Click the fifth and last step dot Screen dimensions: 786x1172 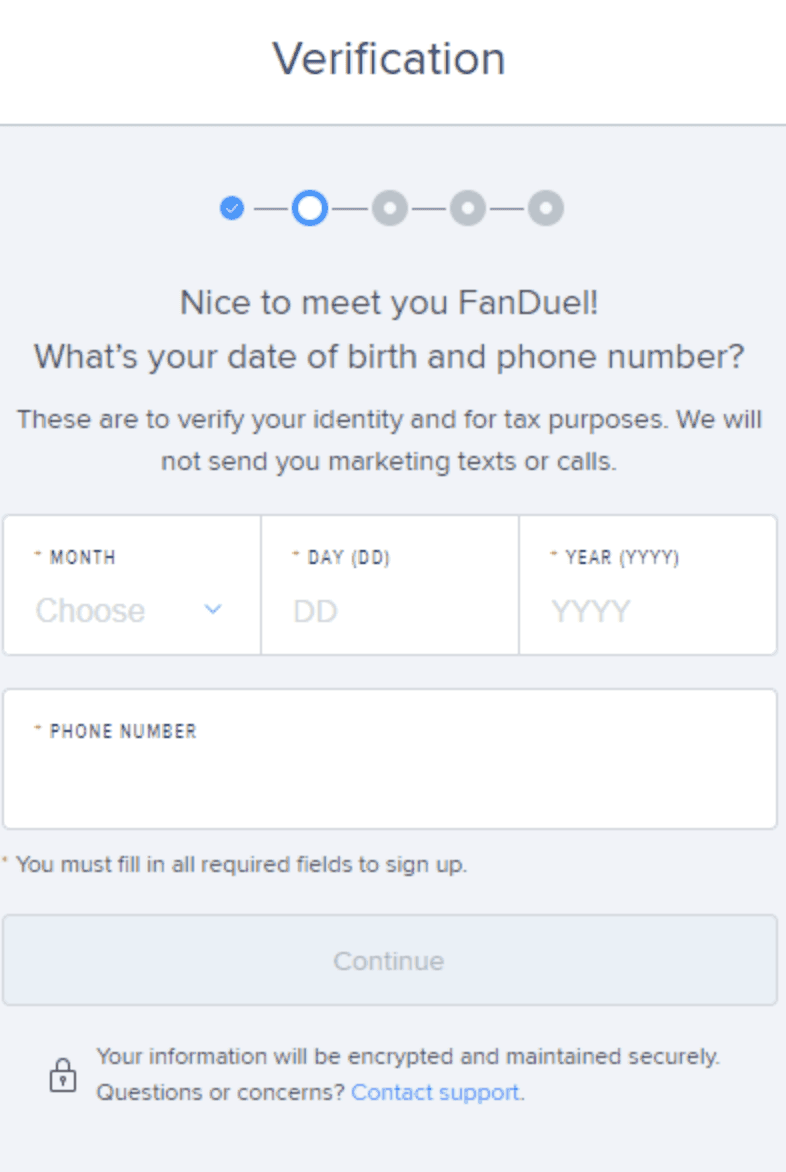coord(546,208)
